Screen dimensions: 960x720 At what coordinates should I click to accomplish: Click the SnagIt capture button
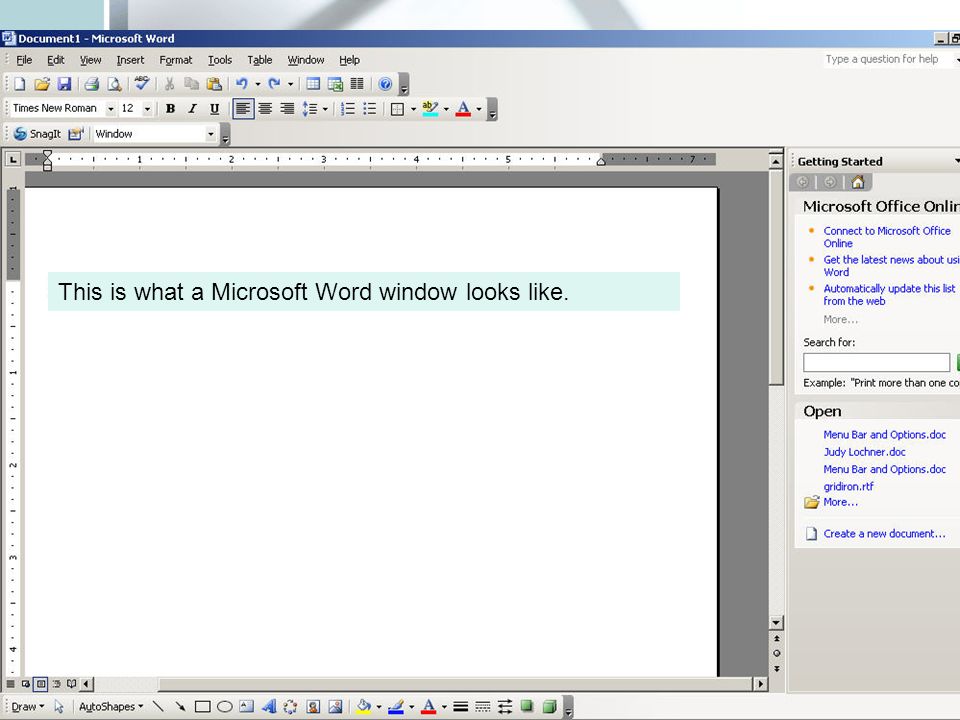click(37, 133)
